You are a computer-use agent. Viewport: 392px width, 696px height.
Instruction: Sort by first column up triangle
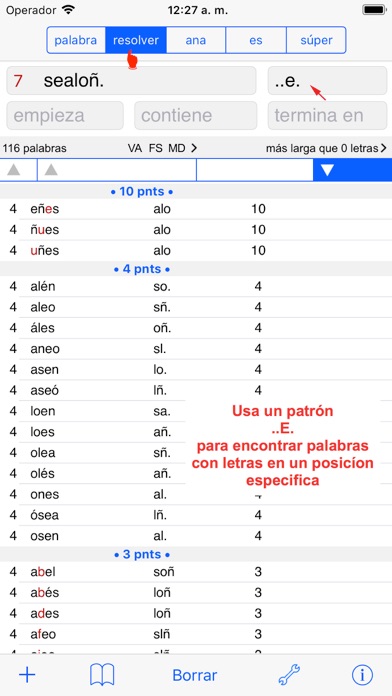point(13,170)
